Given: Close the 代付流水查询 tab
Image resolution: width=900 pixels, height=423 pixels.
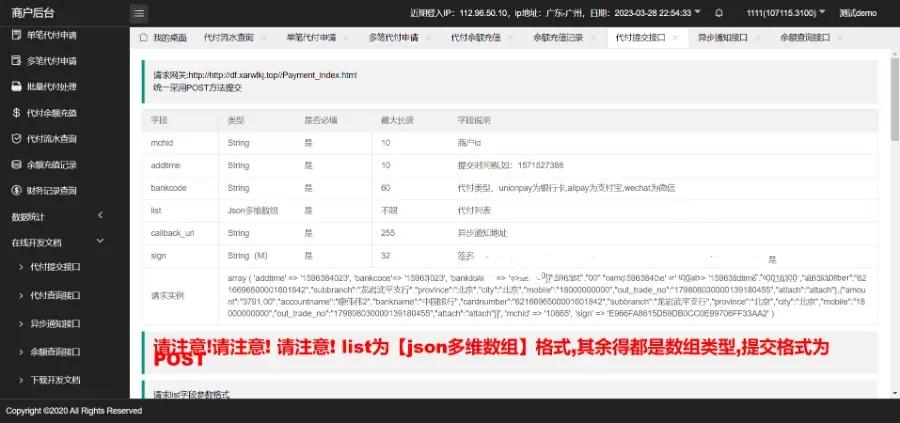Looking at the screenshot, I should click(263, 38).
